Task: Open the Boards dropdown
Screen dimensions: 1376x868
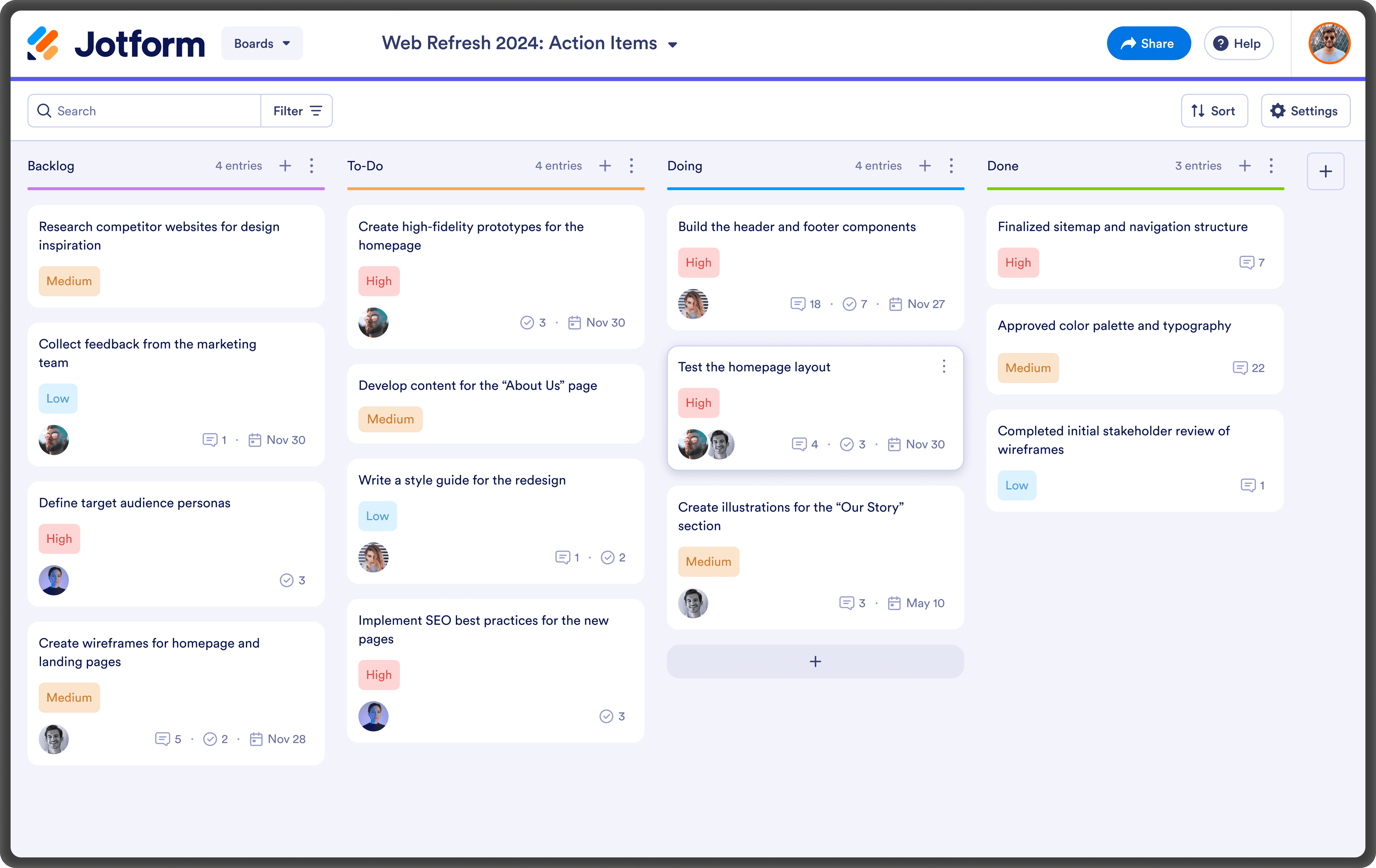Action: tap(262, 43)
